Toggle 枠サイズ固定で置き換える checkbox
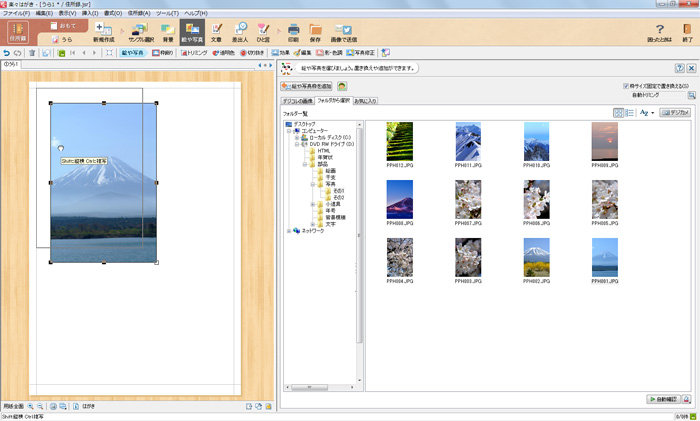 tap(626, 86)
